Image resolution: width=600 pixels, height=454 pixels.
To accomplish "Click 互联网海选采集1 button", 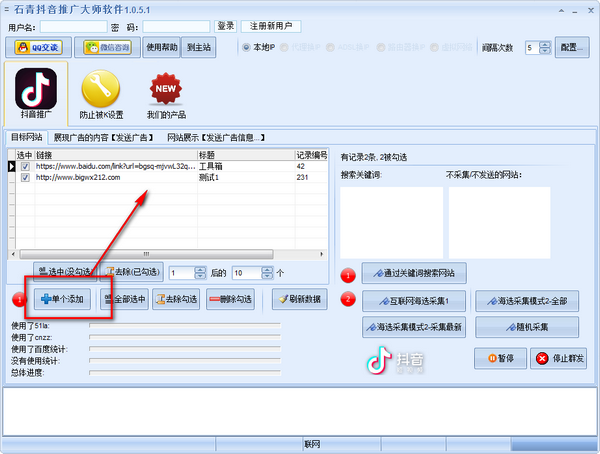I will pyautogui.click(x=414, y=301).
